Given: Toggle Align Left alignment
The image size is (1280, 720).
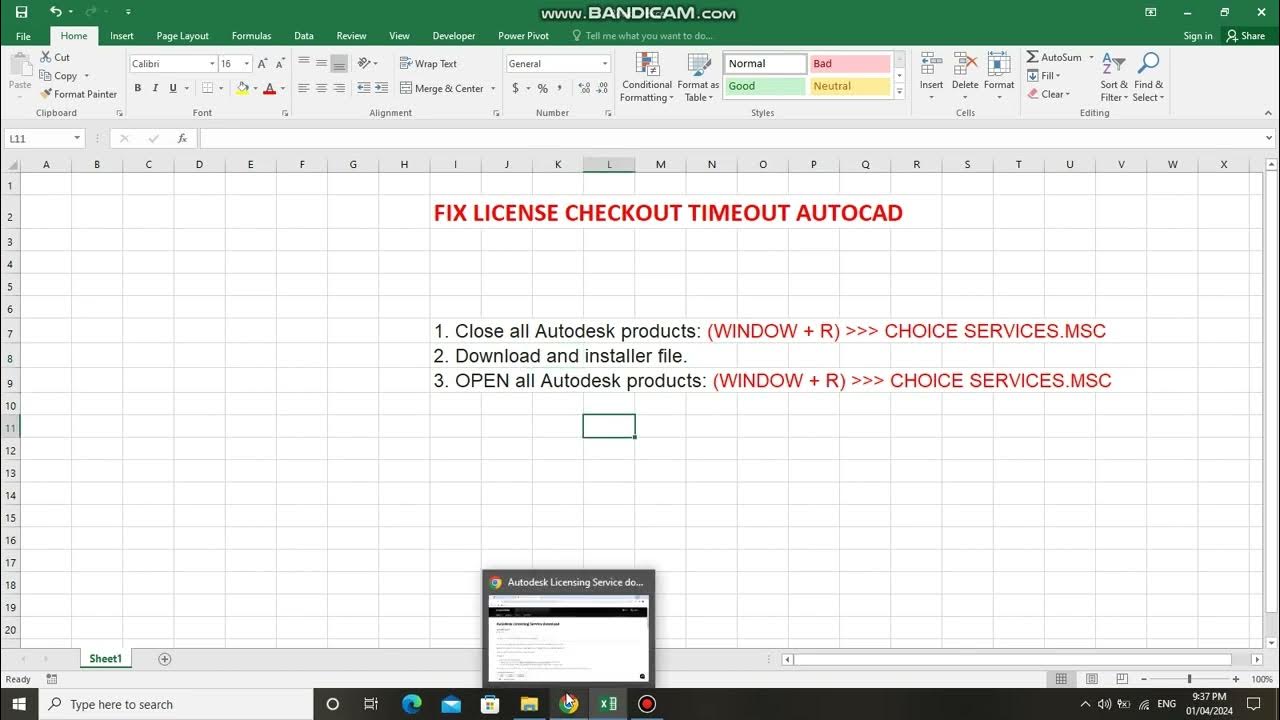Looking at the screenshot, I should (x=304, y=88).
